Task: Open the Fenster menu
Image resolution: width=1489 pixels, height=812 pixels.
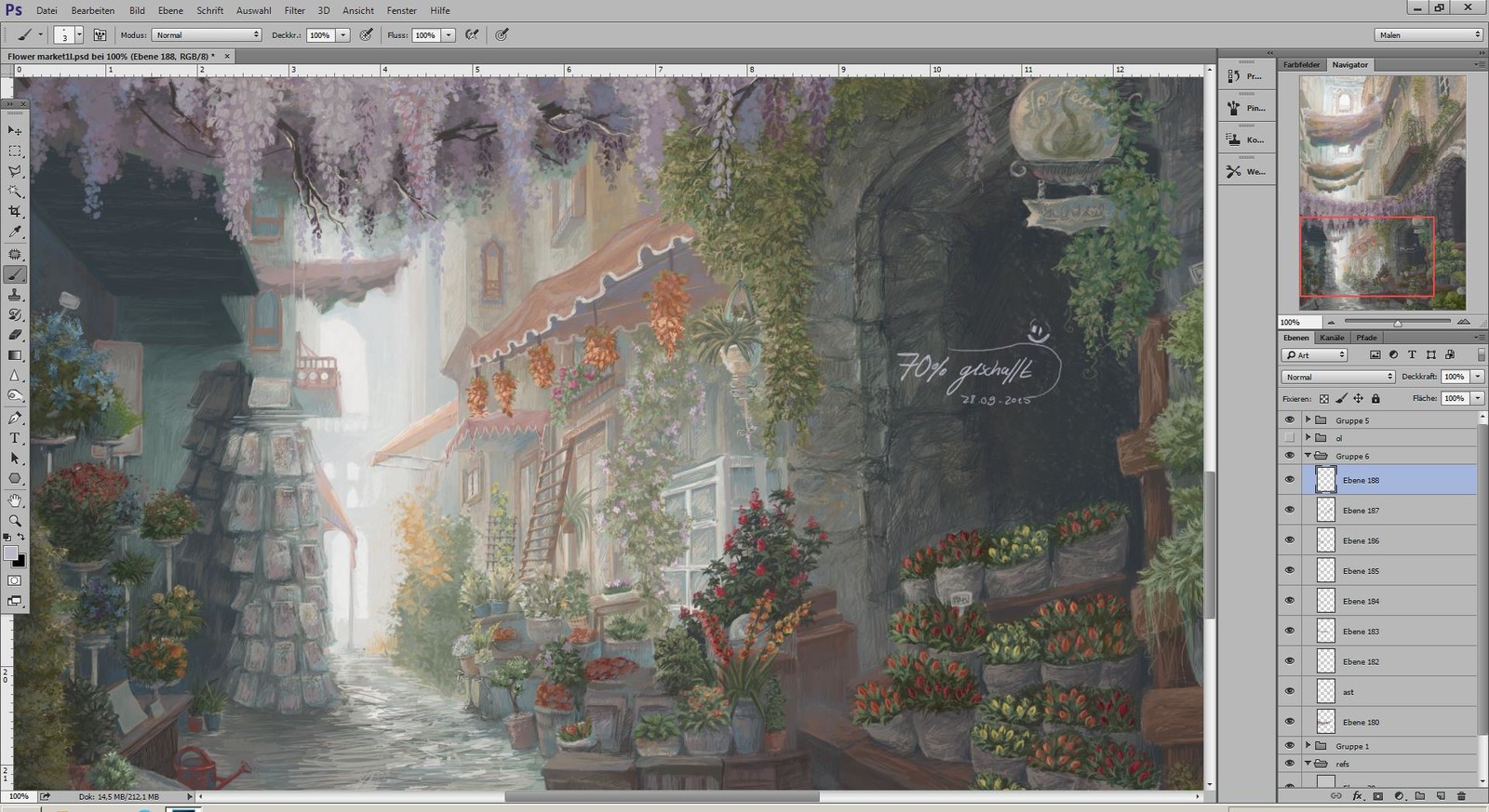Action: point(401,10)
